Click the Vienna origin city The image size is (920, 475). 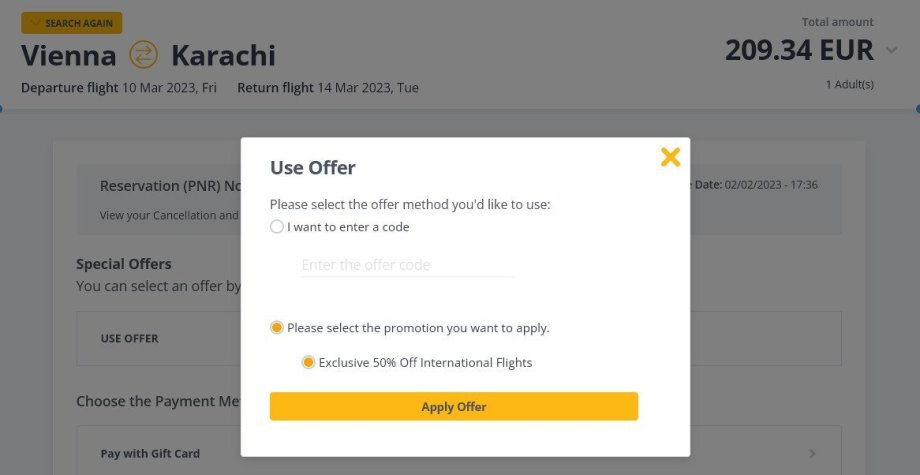pos(69,55)
